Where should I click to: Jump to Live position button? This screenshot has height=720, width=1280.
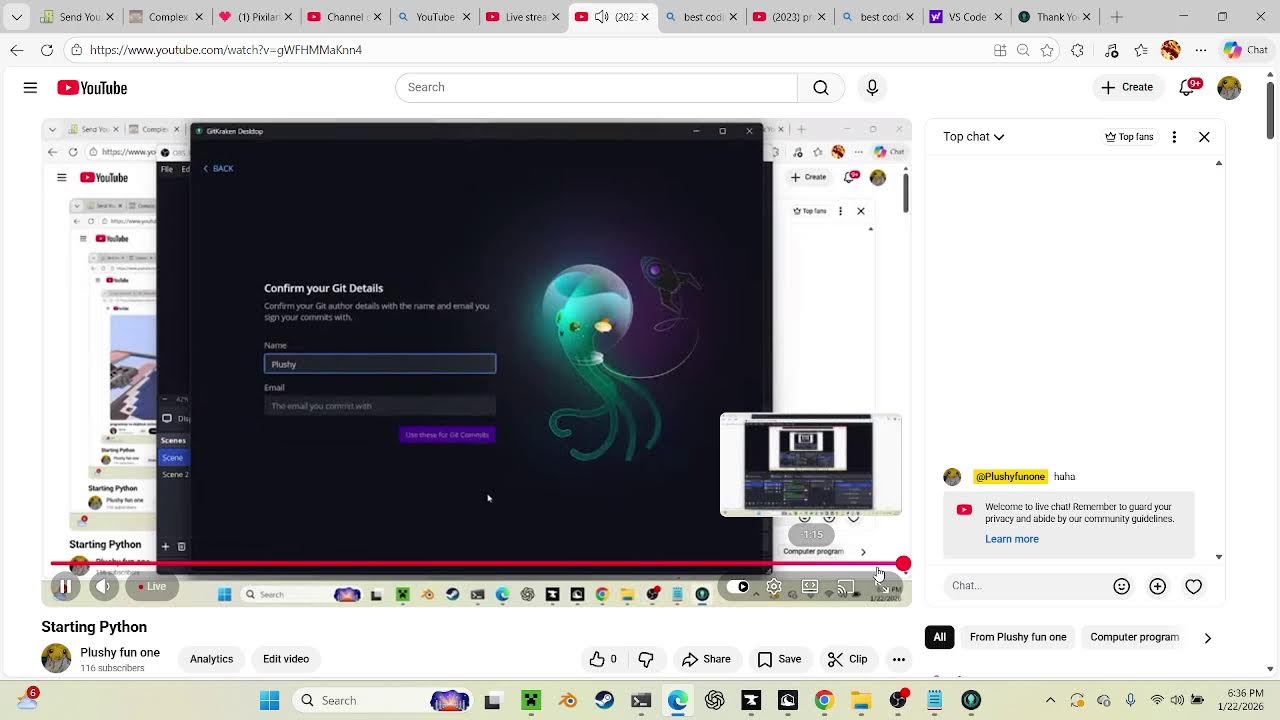153,587
